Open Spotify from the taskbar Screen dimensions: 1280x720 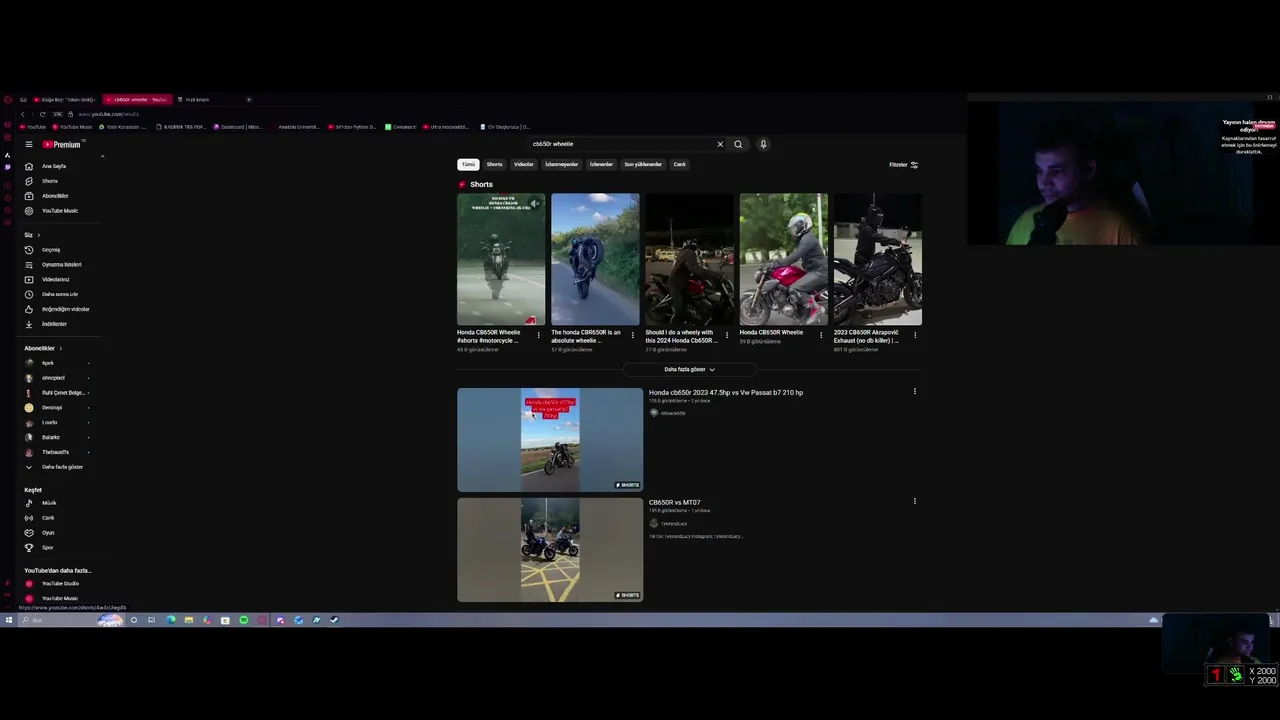(x=243, y=620)
